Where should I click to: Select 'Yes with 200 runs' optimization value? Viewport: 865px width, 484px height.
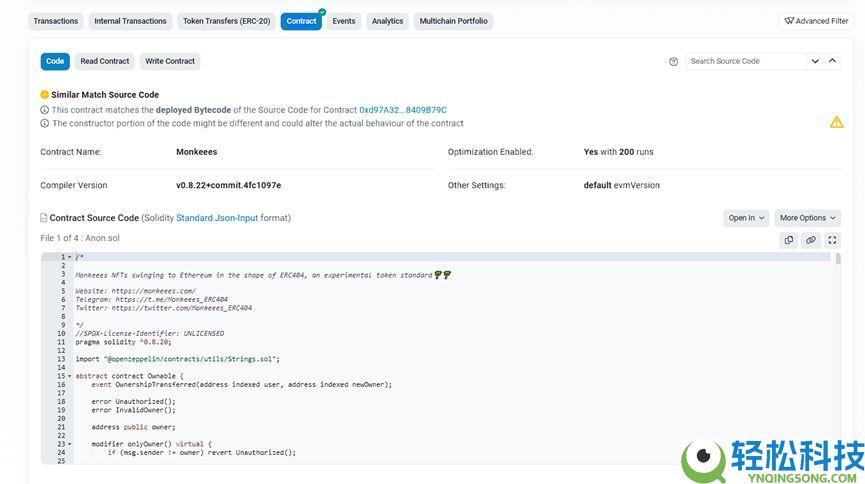[x=618, y=152]
